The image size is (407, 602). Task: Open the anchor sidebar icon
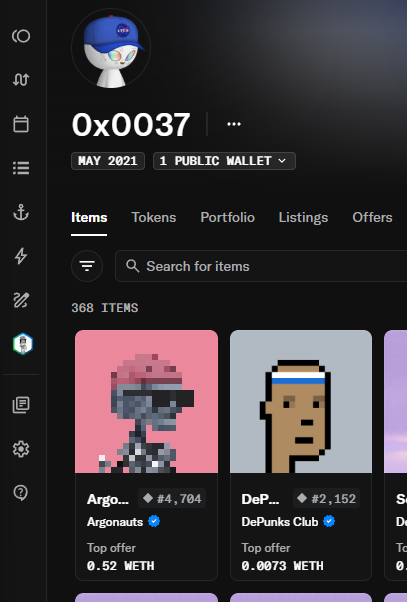point(21,212)
